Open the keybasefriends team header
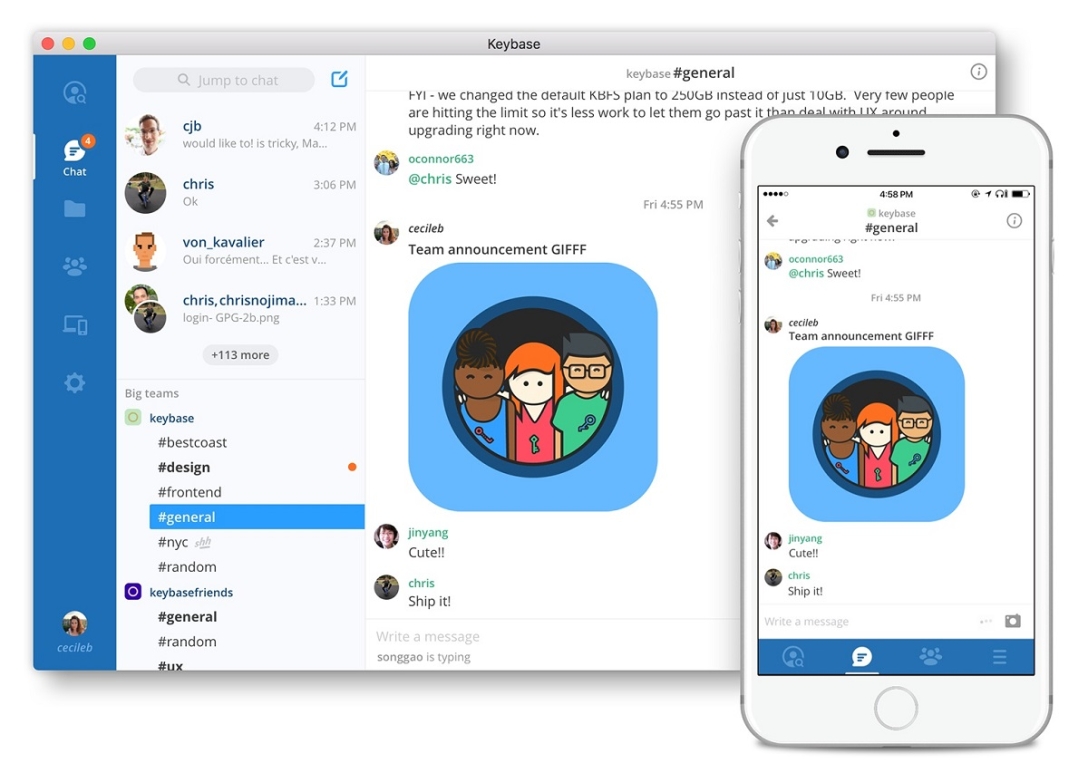The image size is (1088, 773). click(190, 592)
